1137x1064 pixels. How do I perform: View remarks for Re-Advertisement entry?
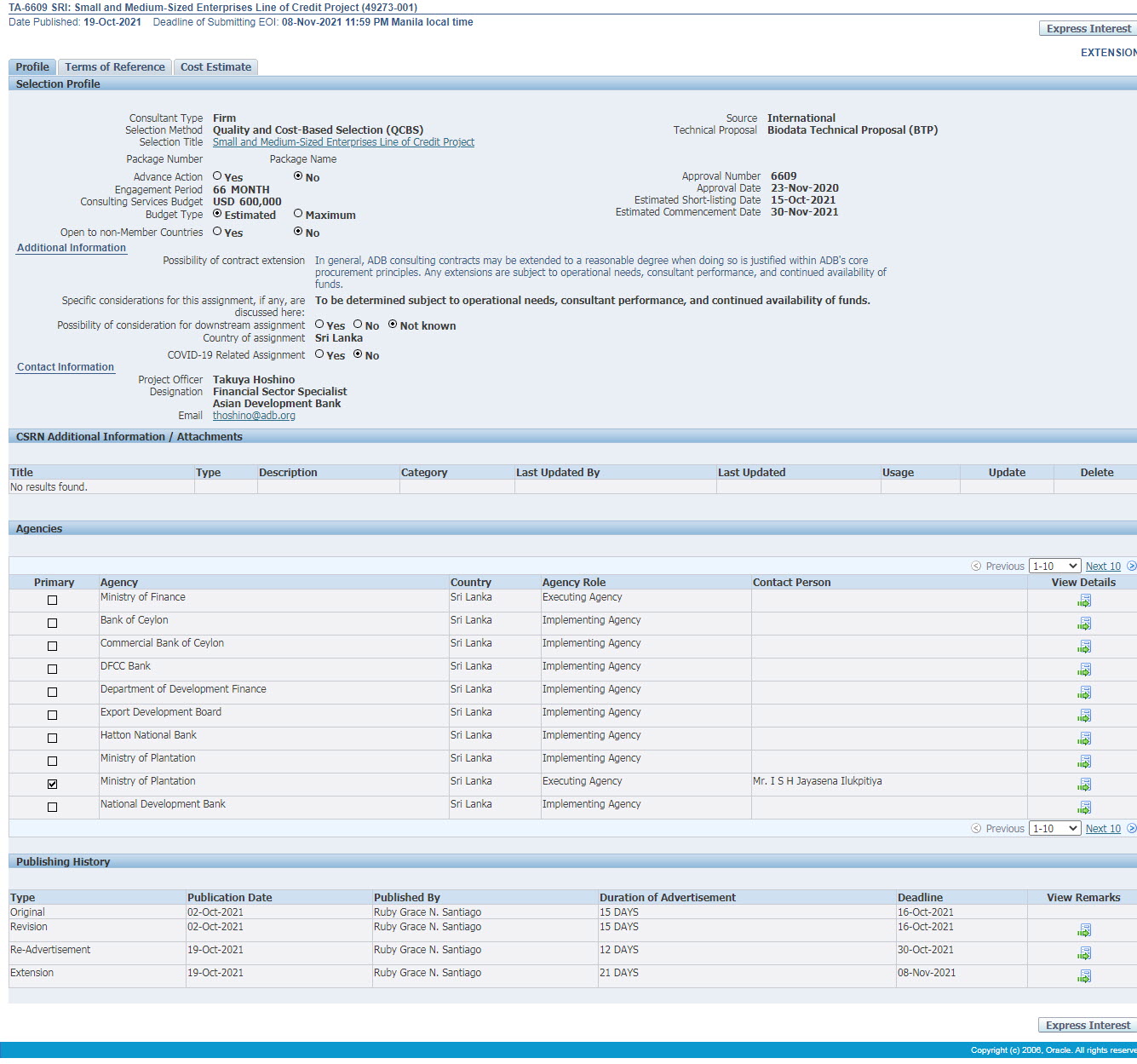1083,954
